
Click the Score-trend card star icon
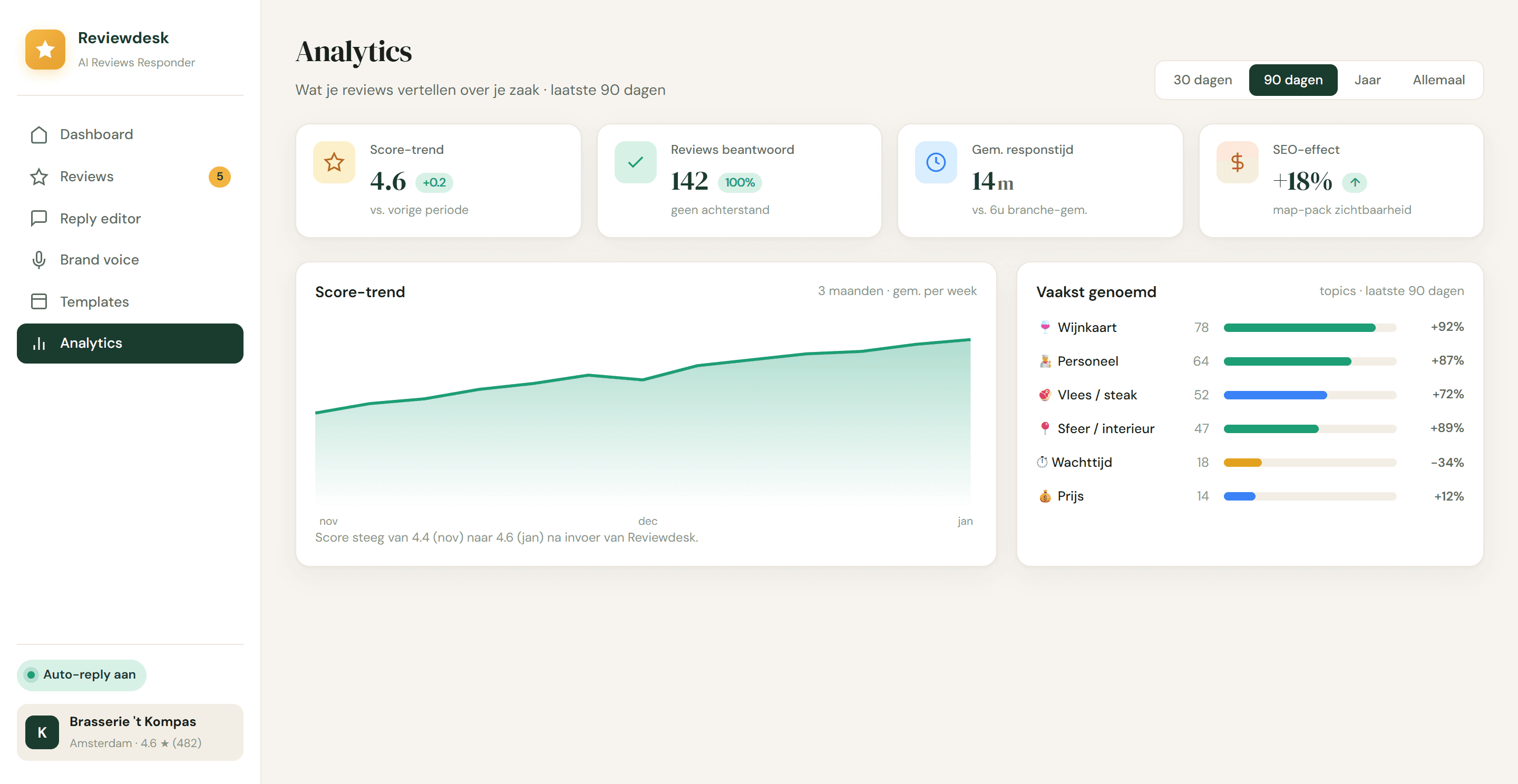(x=334, y=162)
